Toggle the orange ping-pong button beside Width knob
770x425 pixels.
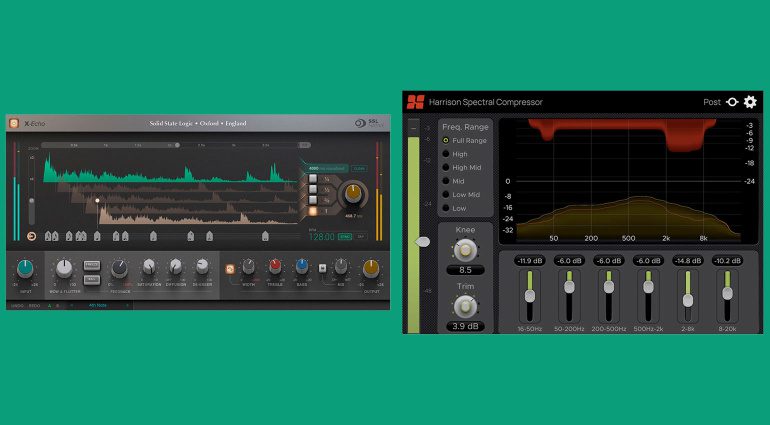point(229,269)
